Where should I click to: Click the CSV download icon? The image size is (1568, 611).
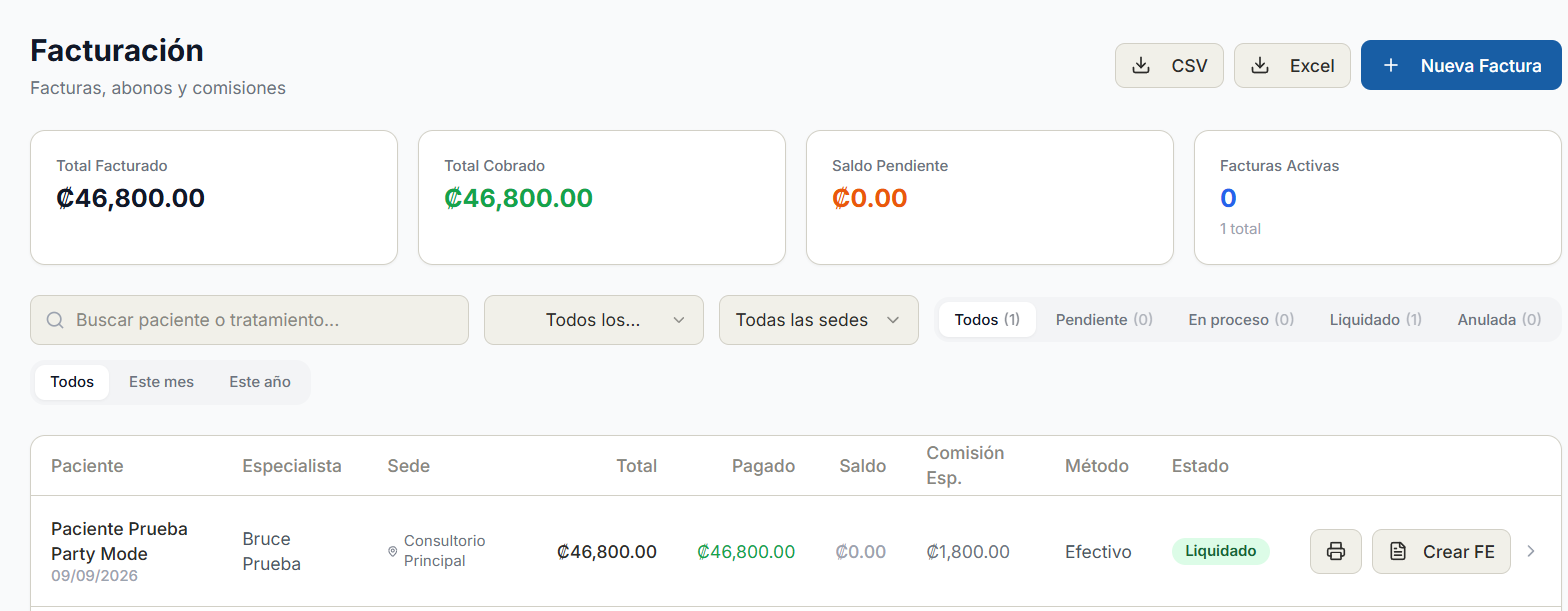(1140, 66)
